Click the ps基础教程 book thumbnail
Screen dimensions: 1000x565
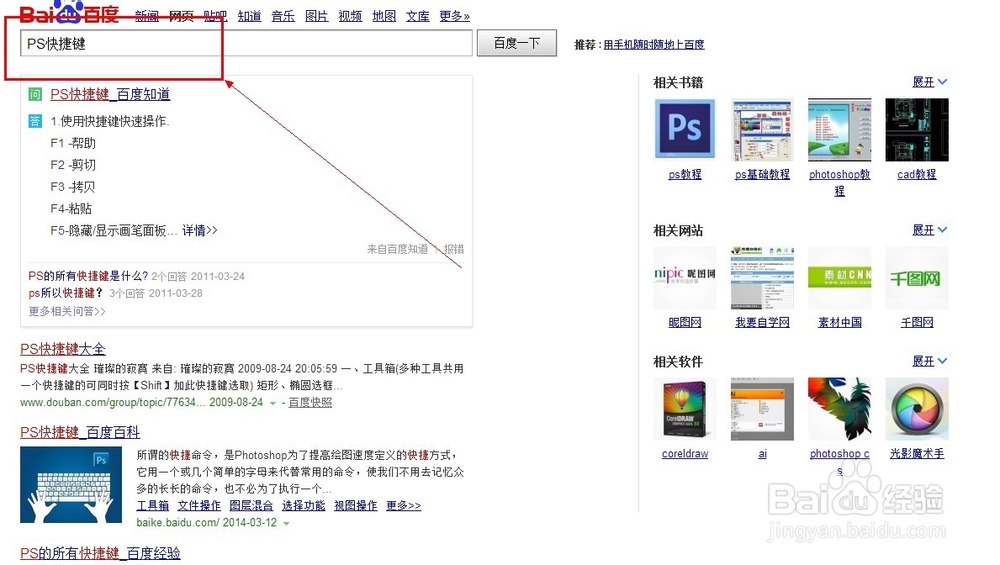[762, 130]
